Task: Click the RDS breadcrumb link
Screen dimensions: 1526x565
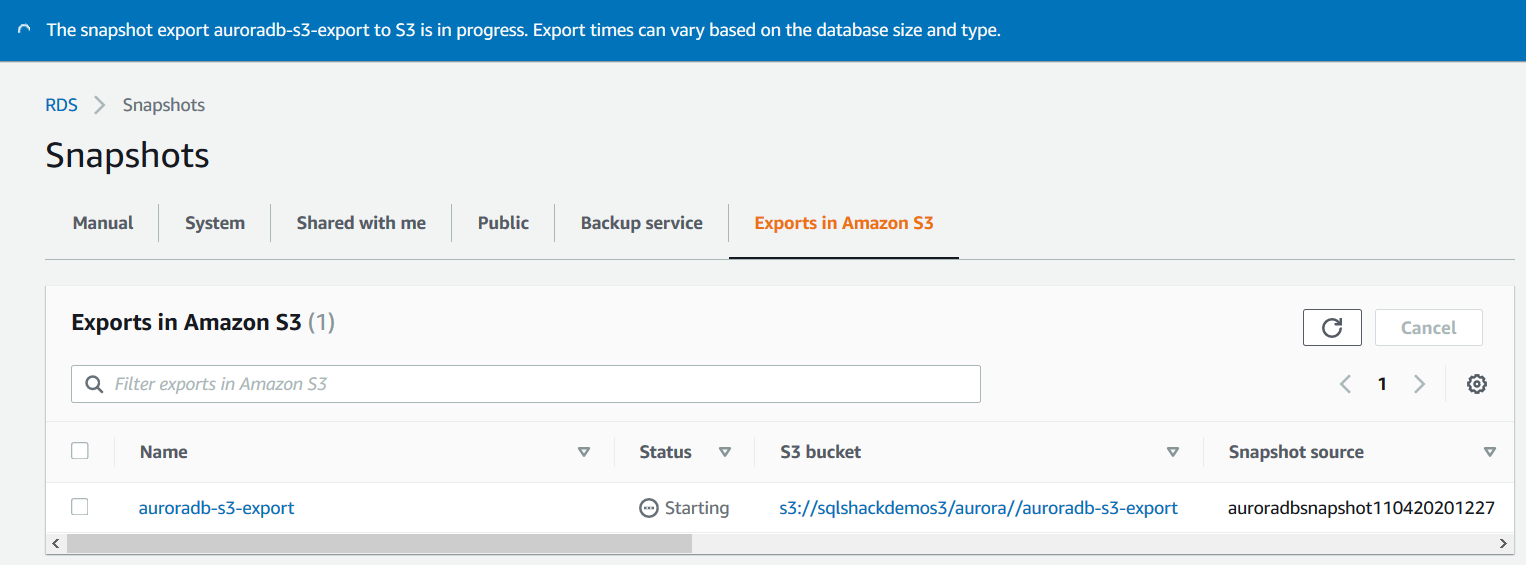Action: (61, 105)
